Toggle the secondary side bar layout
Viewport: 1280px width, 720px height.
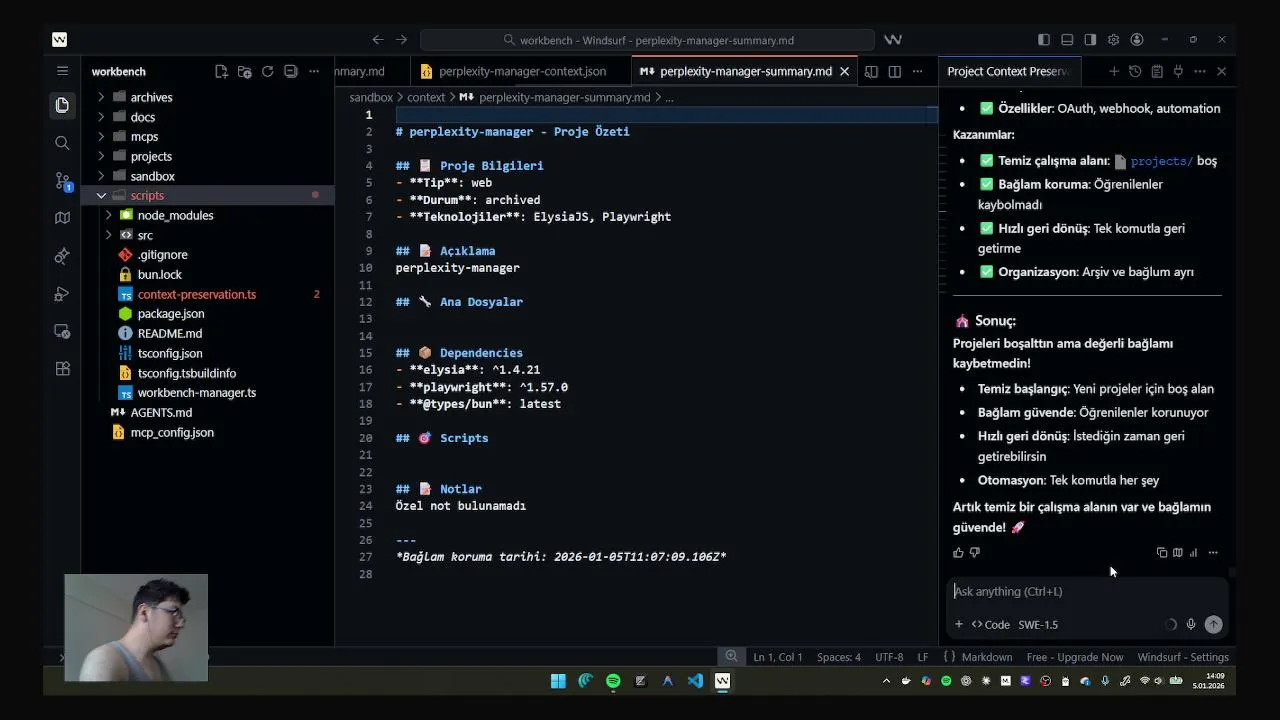click(x=1090, y=40)
